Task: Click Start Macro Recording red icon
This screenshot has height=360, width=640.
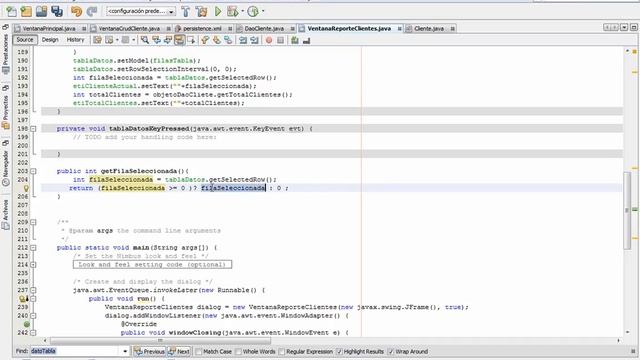Action: coord(269,40)
